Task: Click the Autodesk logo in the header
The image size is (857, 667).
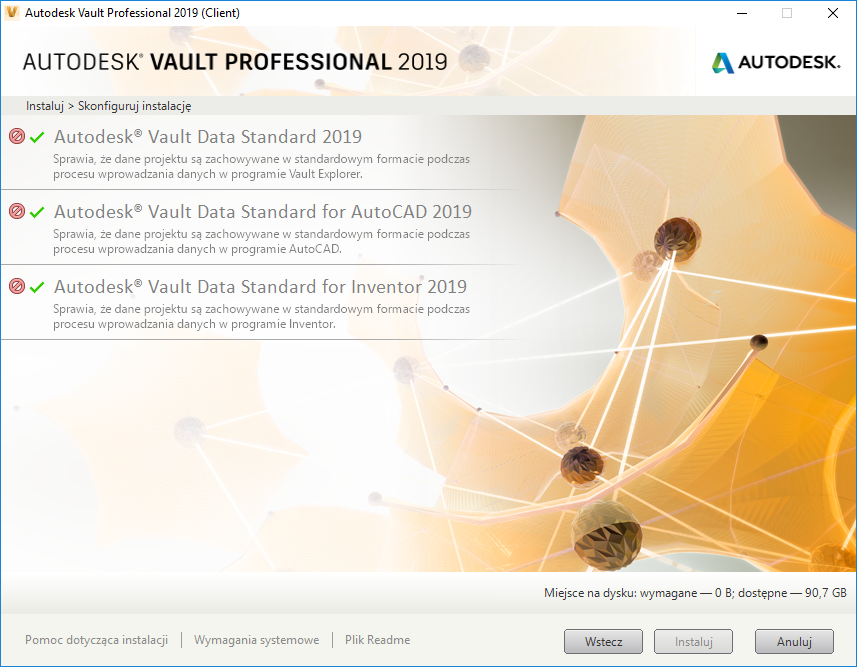Action: 776,62
